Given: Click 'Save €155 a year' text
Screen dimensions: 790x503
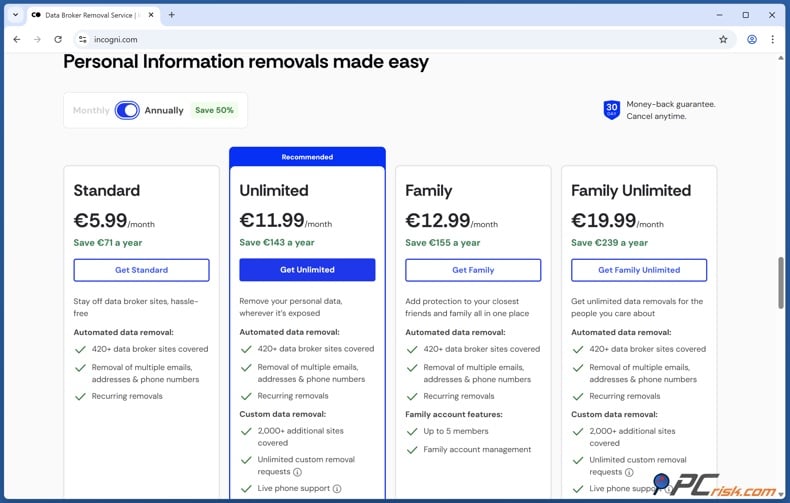Looking at the screenshot, I should pyautogui.click(x=442, y=243).
